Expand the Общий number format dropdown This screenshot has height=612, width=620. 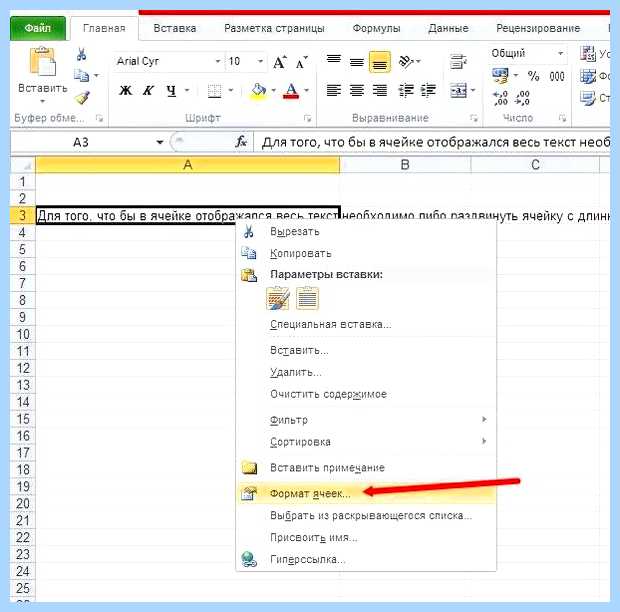[x=560, y=53]
